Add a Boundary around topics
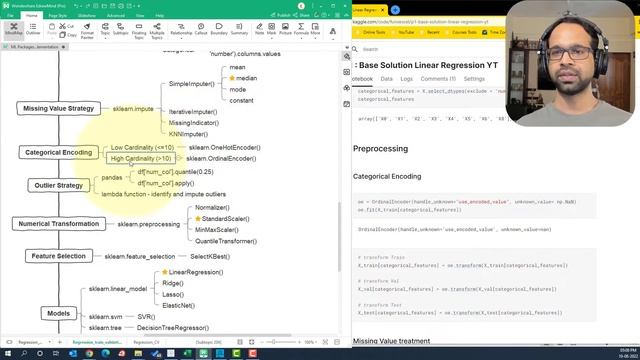640x360 pixels. tap(219, 29)
